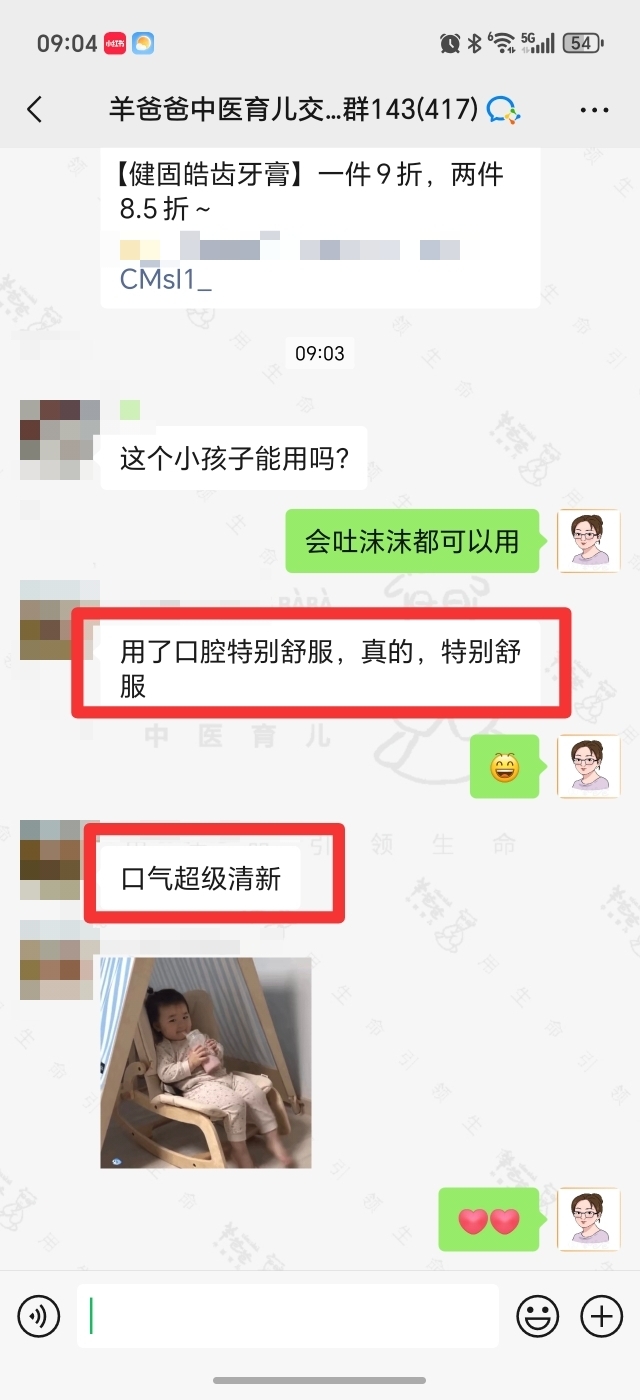
Task: Tap the chat bubble icon beside group title
Action: point(503,110)
